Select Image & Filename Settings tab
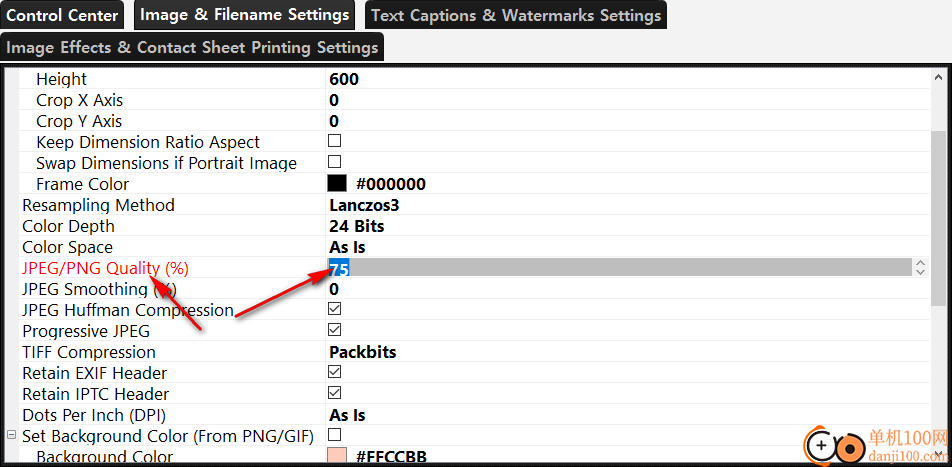This screenshot has width=952, height=467. click(244, 15)
